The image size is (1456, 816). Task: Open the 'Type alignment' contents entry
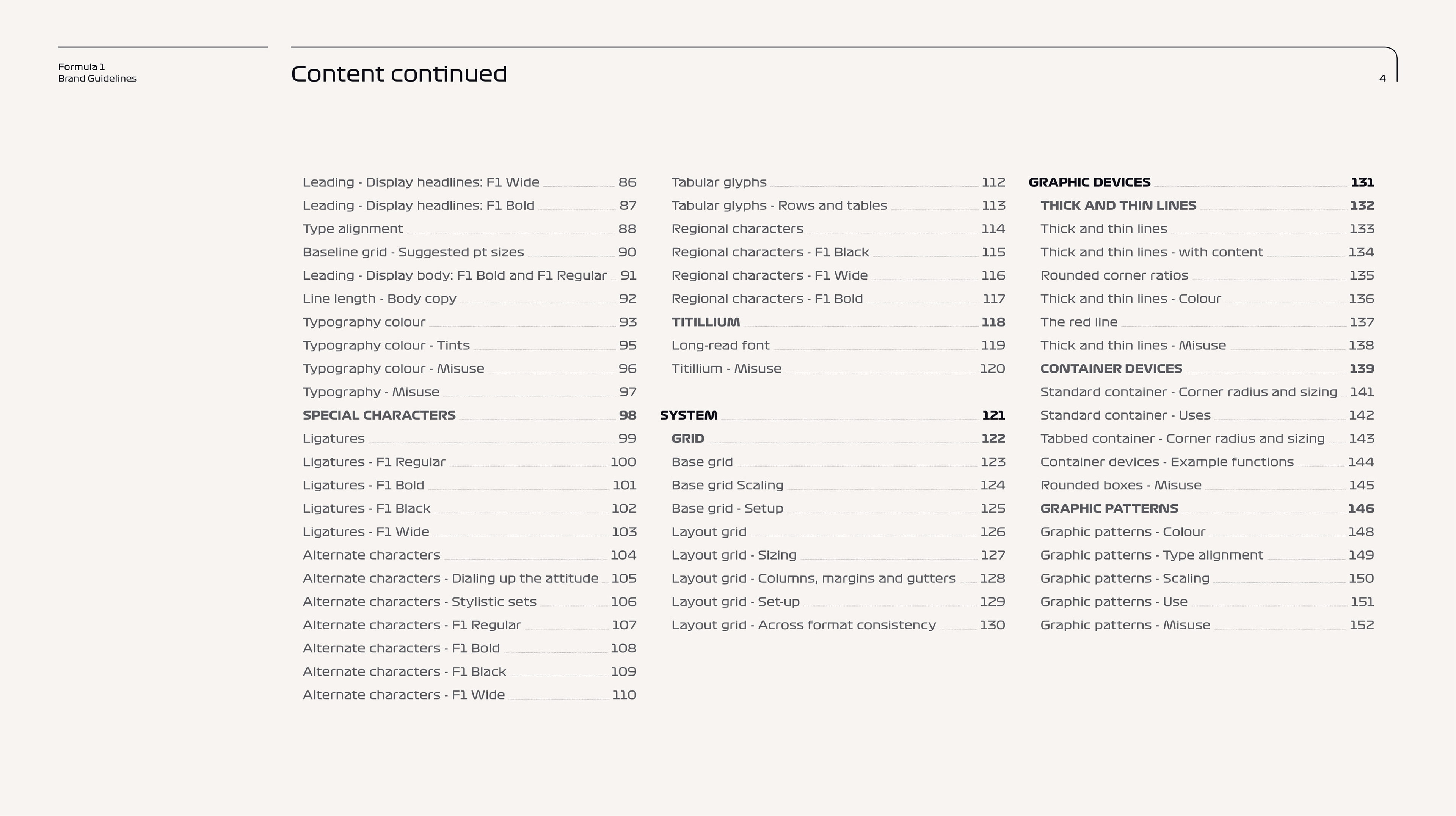[x=353, y=229]
